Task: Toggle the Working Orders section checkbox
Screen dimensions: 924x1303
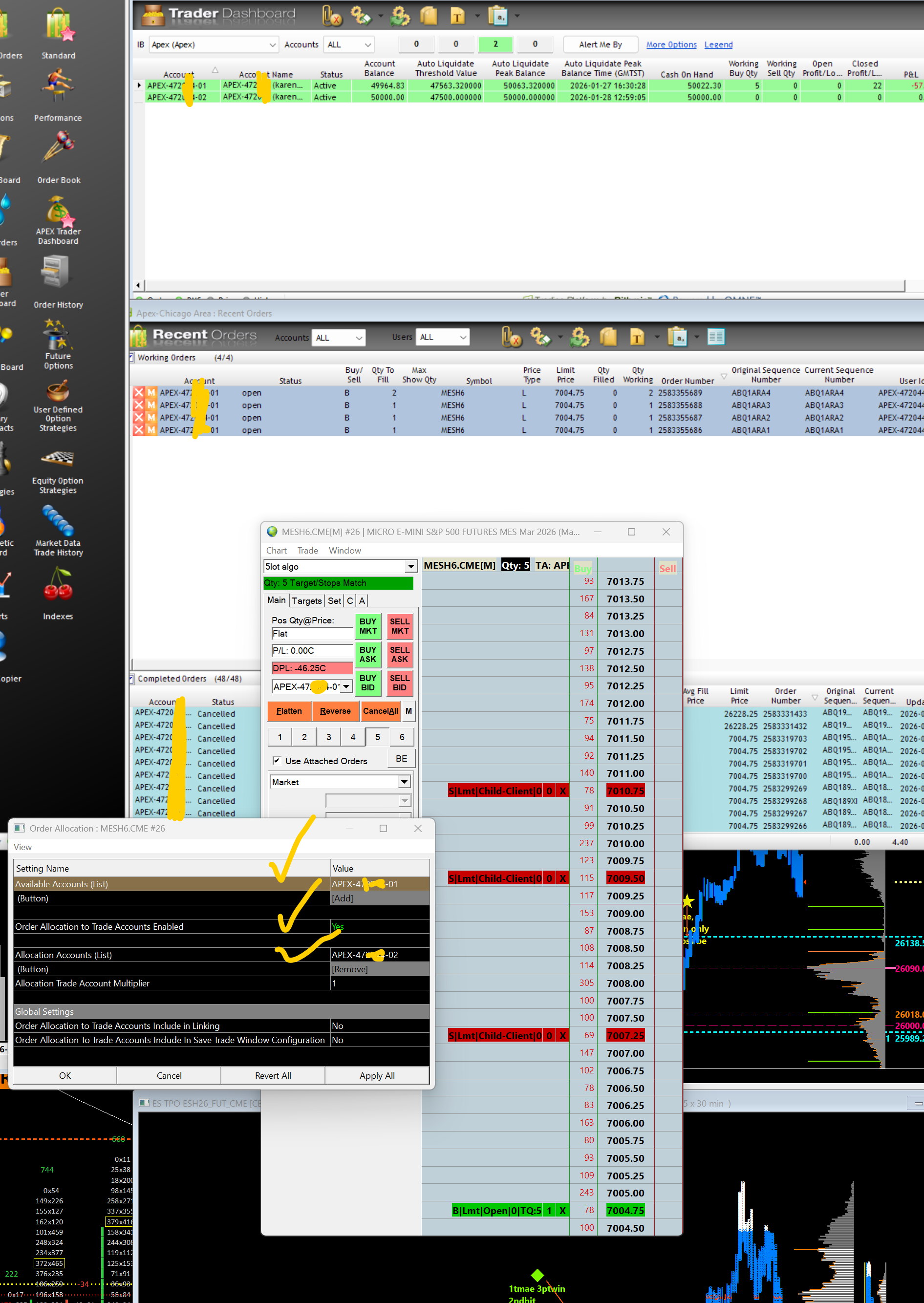Action: point(131,357)
